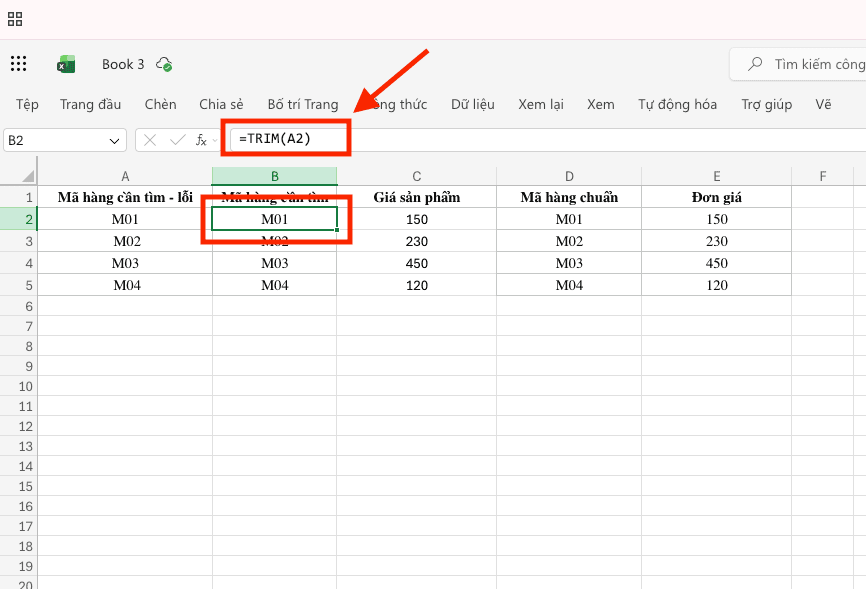
Task: Select cell D5 with M04
Action: pos(569,285)
